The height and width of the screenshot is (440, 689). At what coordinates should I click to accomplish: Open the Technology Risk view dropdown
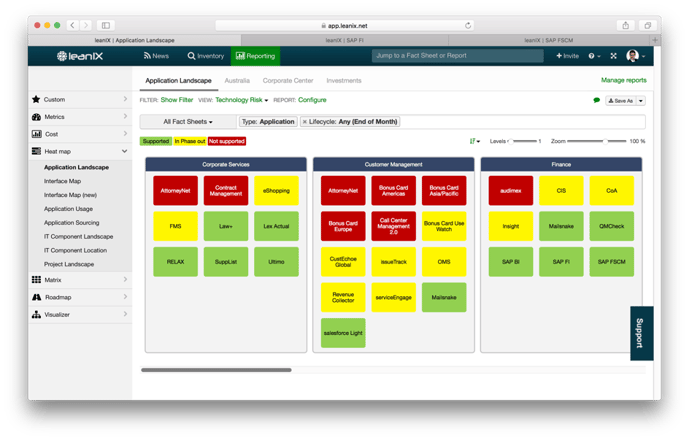[241, 100]
